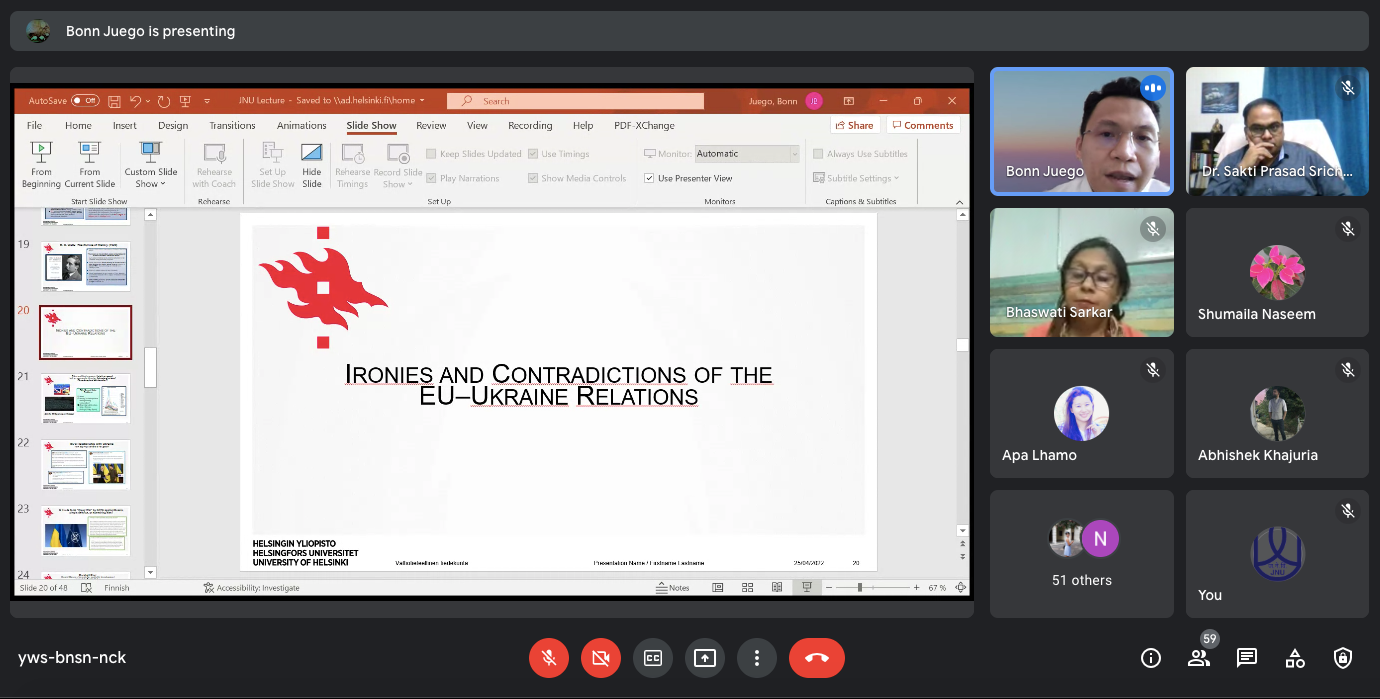Click the Share button in PowerPoint
This screenshot has height=699, width=1380.
853,125
